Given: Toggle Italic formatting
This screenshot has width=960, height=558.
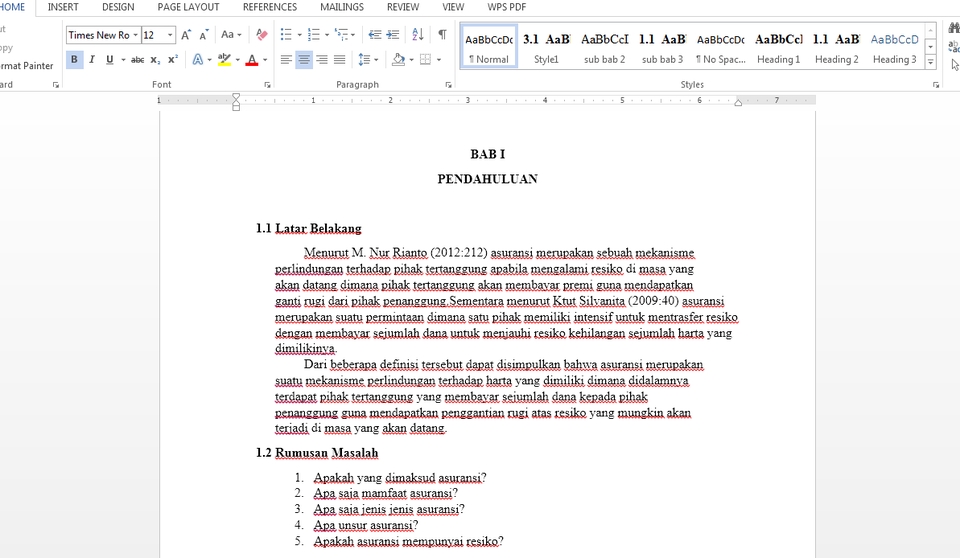Looking at the screenshot, I should (92, 60).
